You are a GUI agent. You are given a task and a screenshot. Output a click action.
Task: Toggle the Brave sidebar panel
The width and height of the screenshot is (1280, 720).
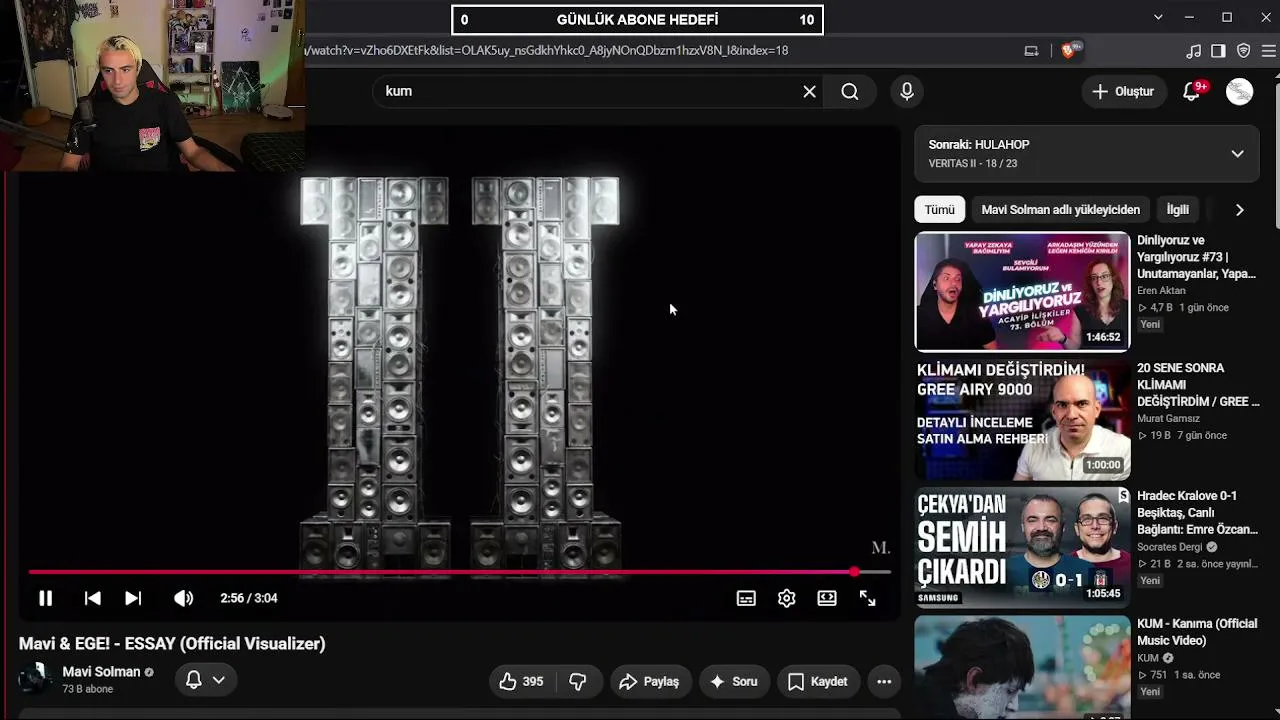1218,50
